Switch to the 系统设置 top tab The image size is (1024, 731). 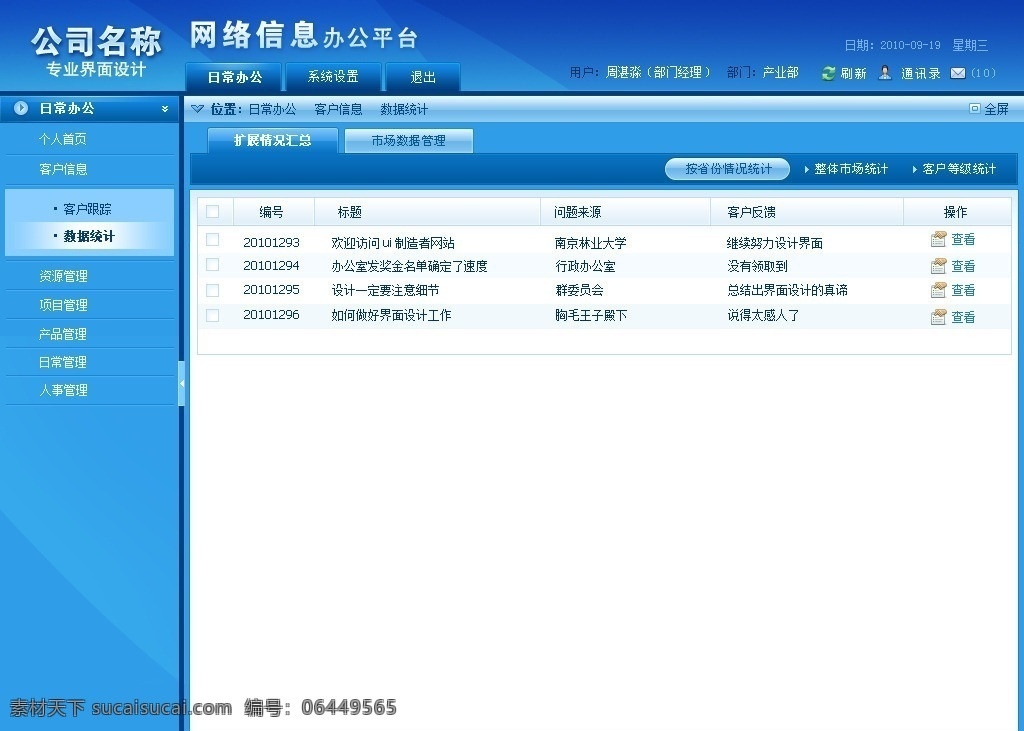point(333,76)
